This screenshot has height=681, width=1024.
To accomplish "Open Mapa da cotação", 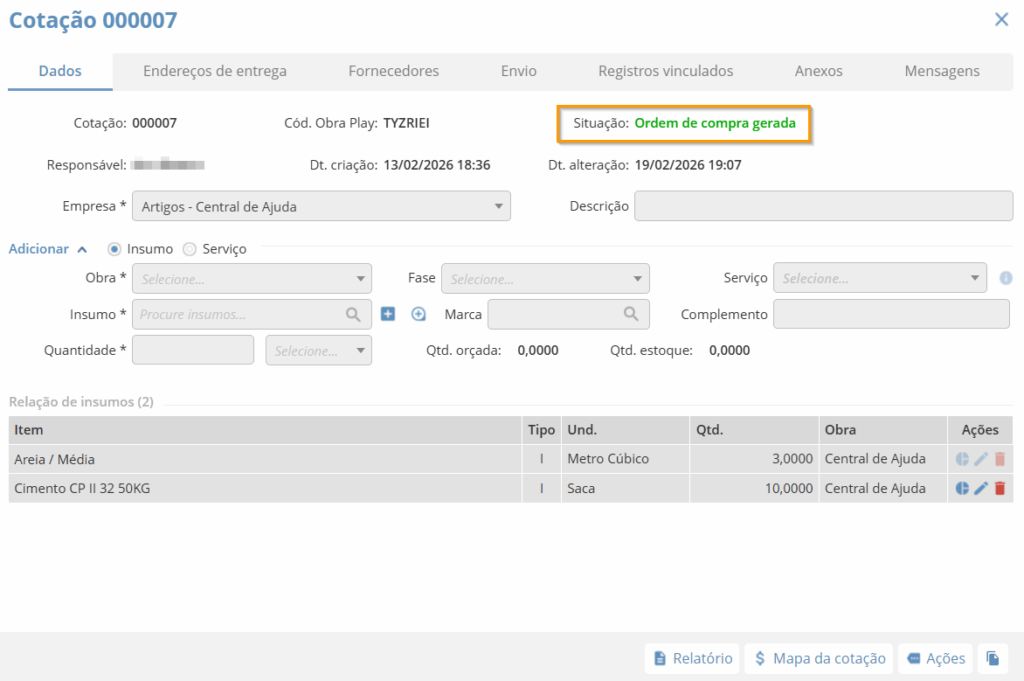I will point(820,658).
